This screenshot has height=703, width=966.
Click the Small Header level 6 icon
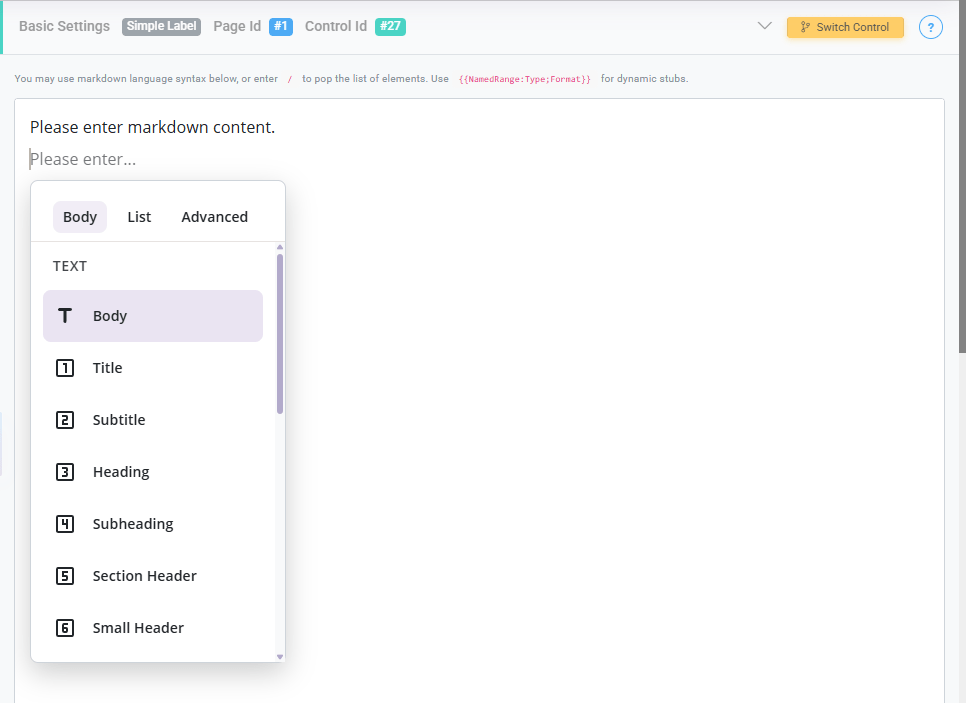click(x=65, y=628)
